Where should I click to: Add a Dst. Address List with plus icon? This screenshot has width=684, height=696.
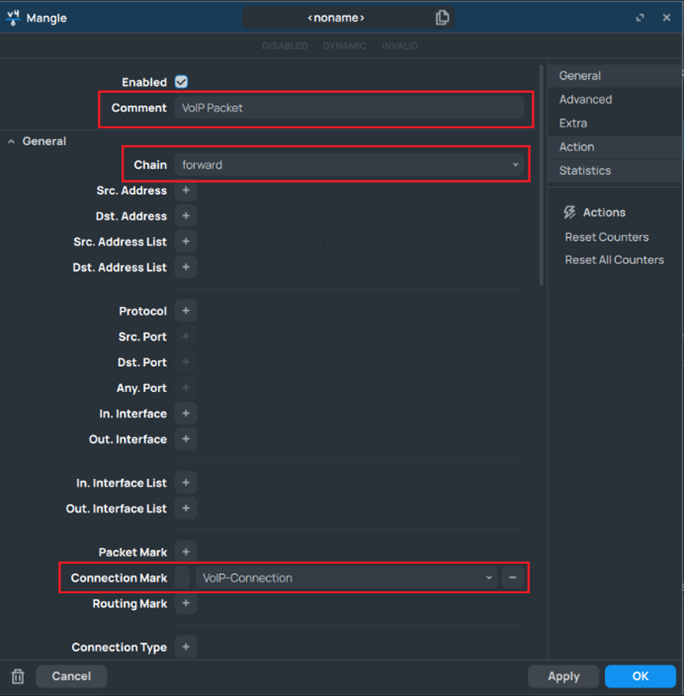click(x=186, y=267)
